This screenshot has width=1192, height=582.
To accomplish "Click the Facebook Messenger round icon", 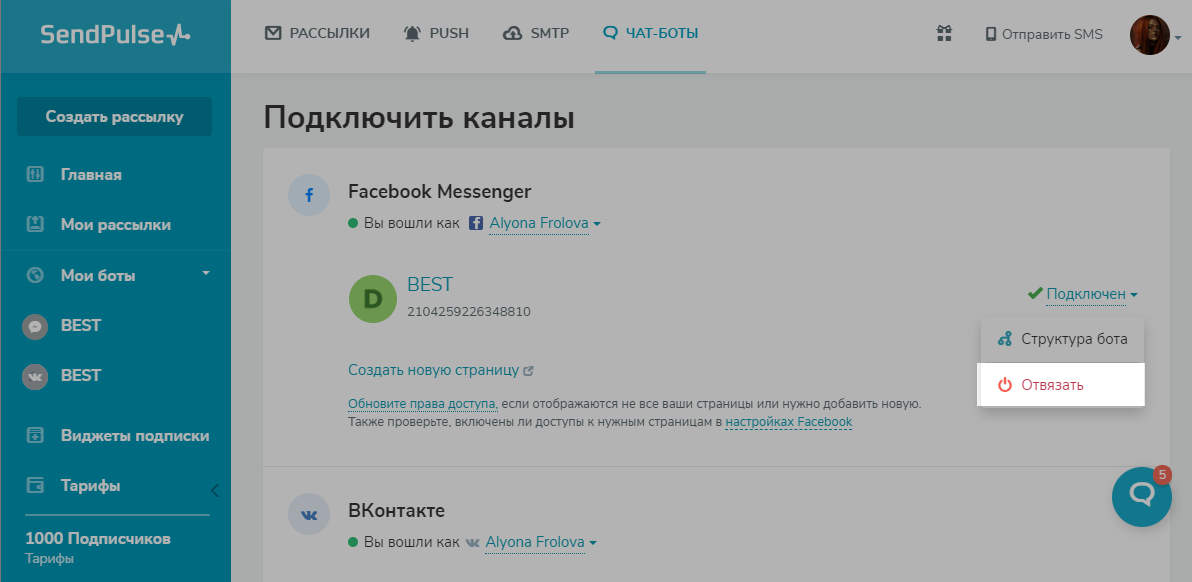I will [309, 195].
